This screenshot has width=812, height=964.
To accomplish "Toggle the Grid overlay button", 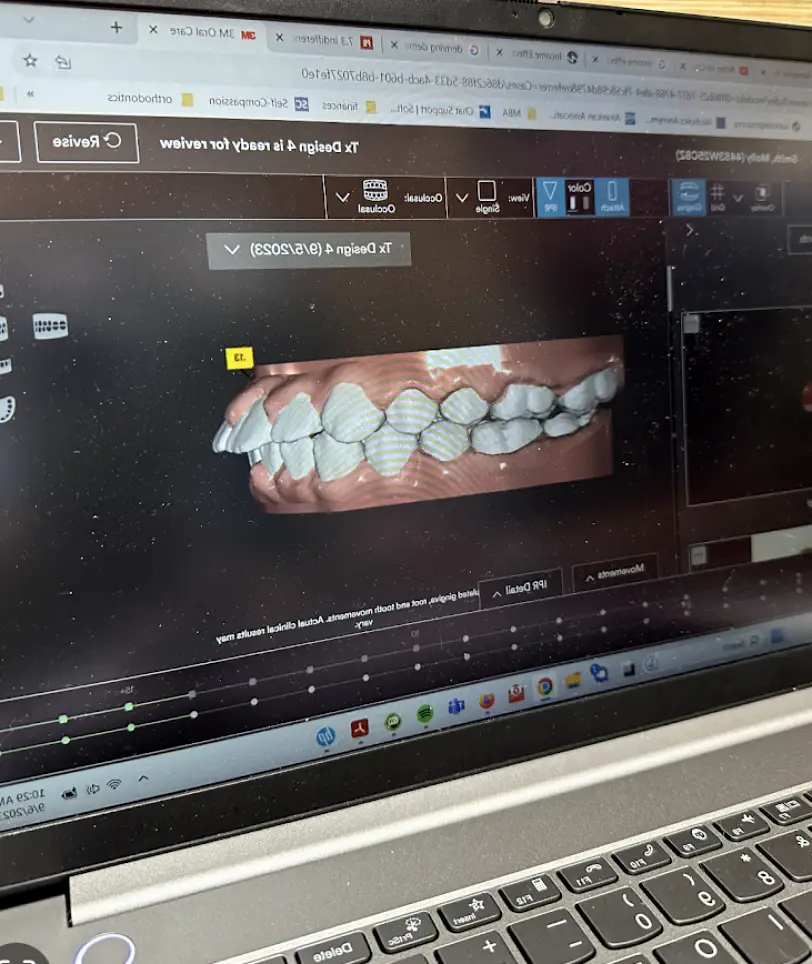I will point(717,198).
